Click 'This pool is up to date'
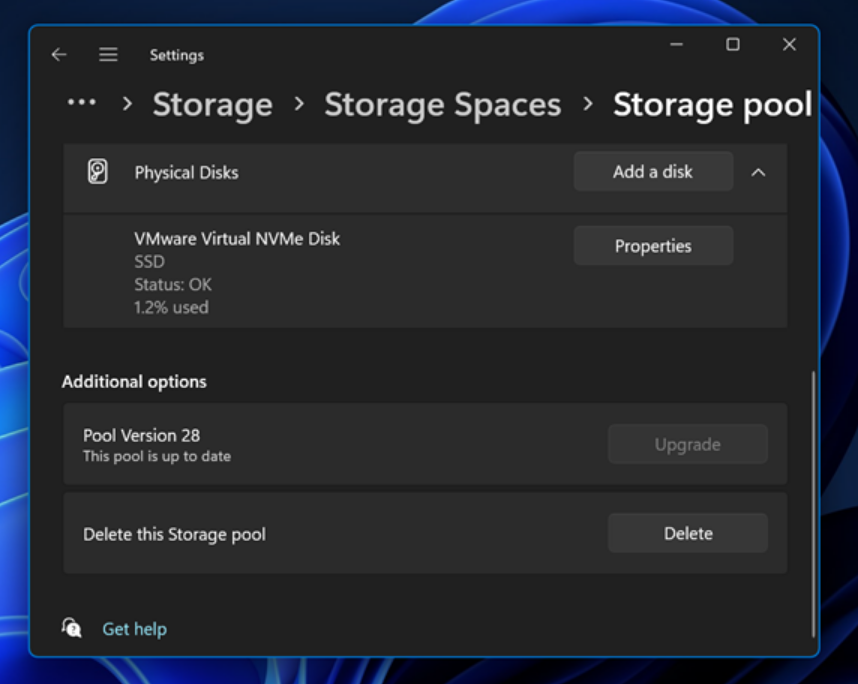 pyautogui.click(x=157, y=456)
